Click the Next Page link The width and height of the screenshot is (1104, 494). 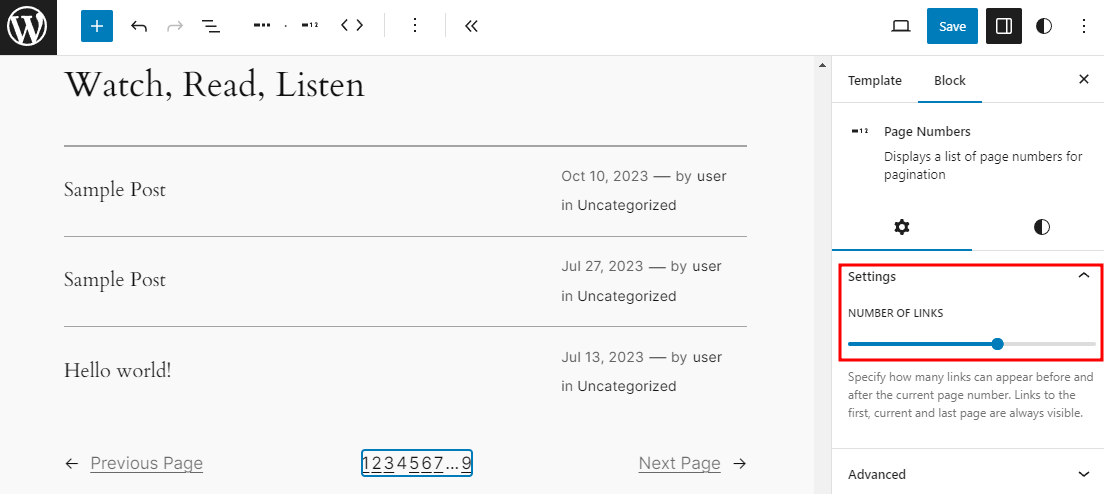(x=679, y=463)
